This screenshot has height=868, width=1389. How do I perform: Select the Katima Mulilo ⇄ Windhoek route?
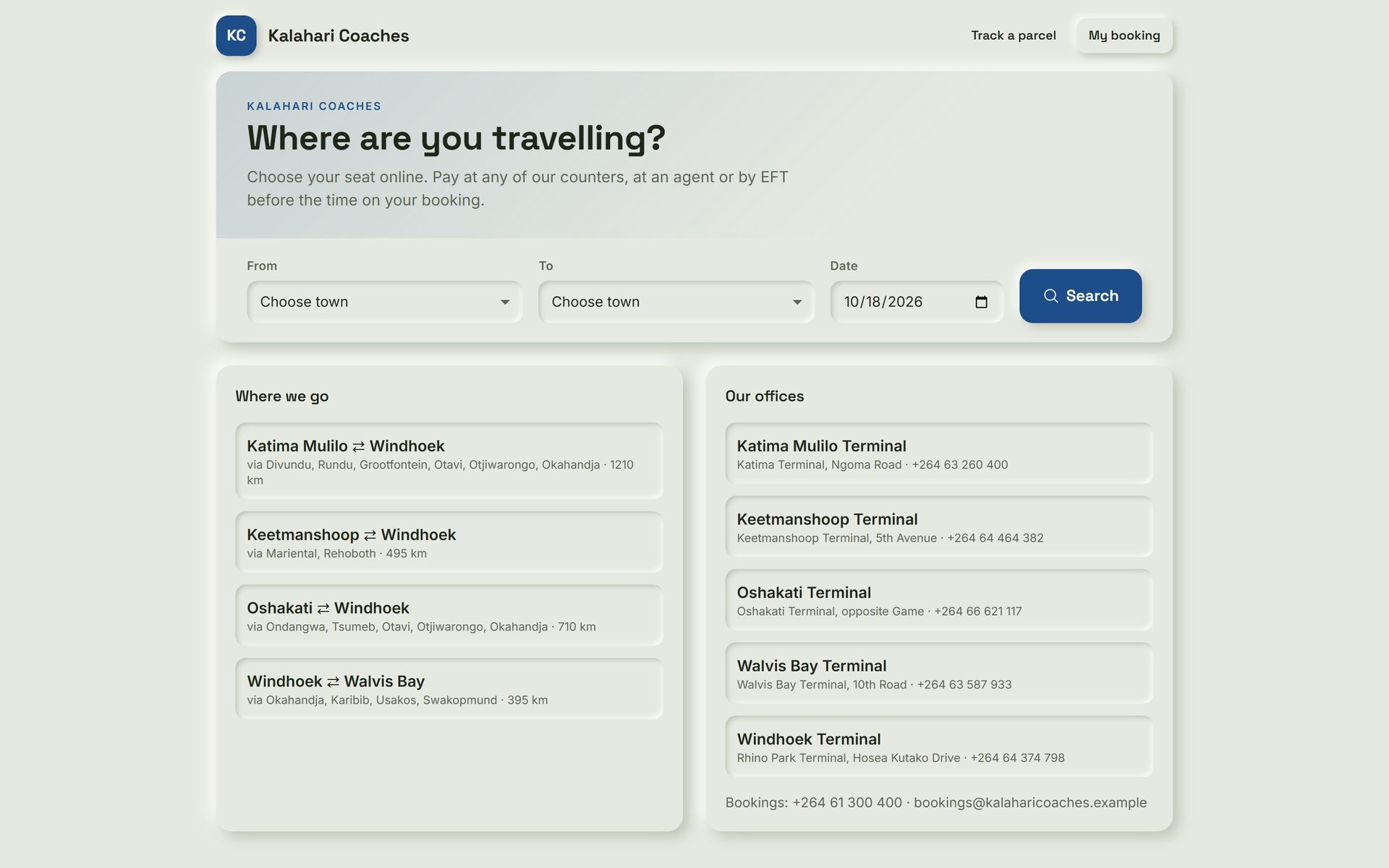point(449,461)
